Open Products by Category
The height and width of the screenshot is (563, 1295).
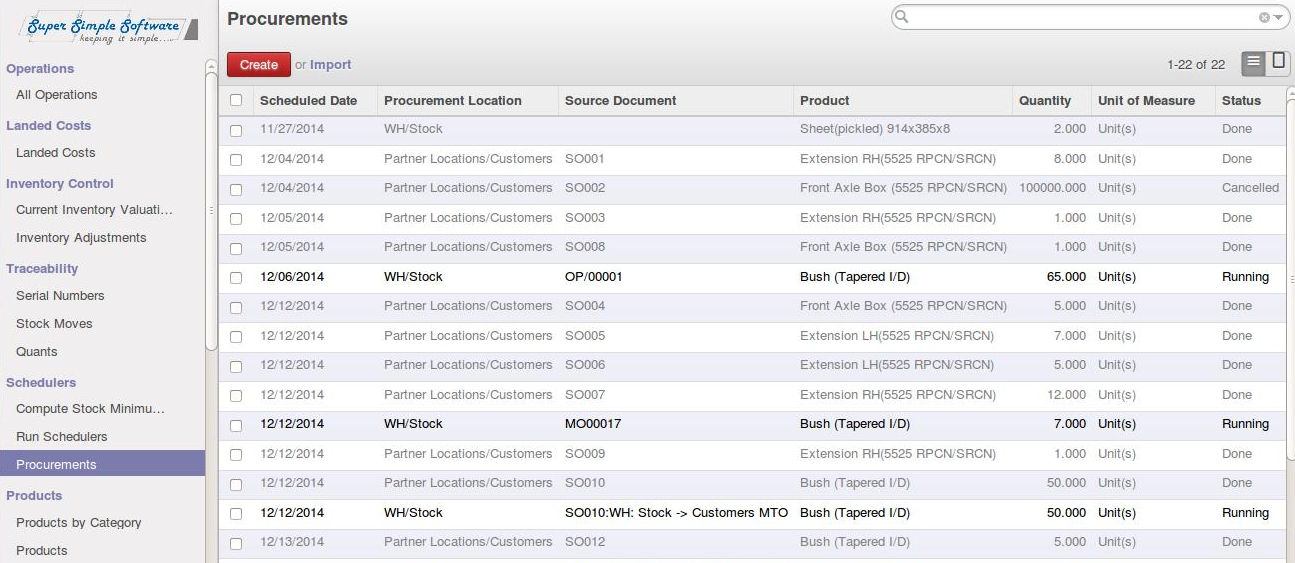[79, 523]
